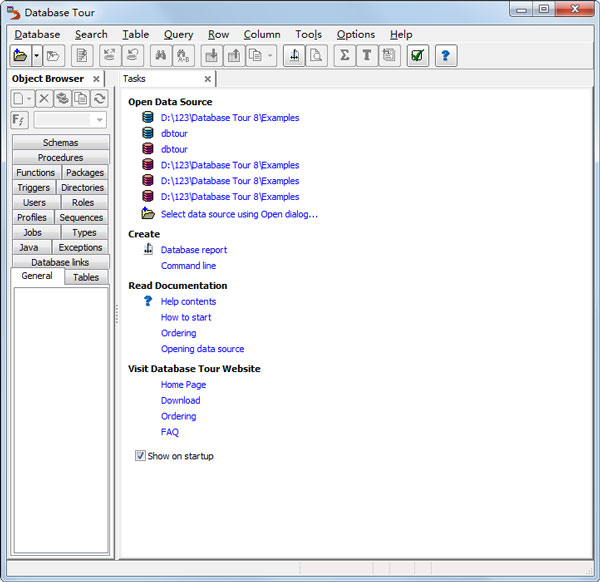Close the Object Browser panel
Image resolution: width=600 pixels, height=582 pixels.
[x=96, y=79]
